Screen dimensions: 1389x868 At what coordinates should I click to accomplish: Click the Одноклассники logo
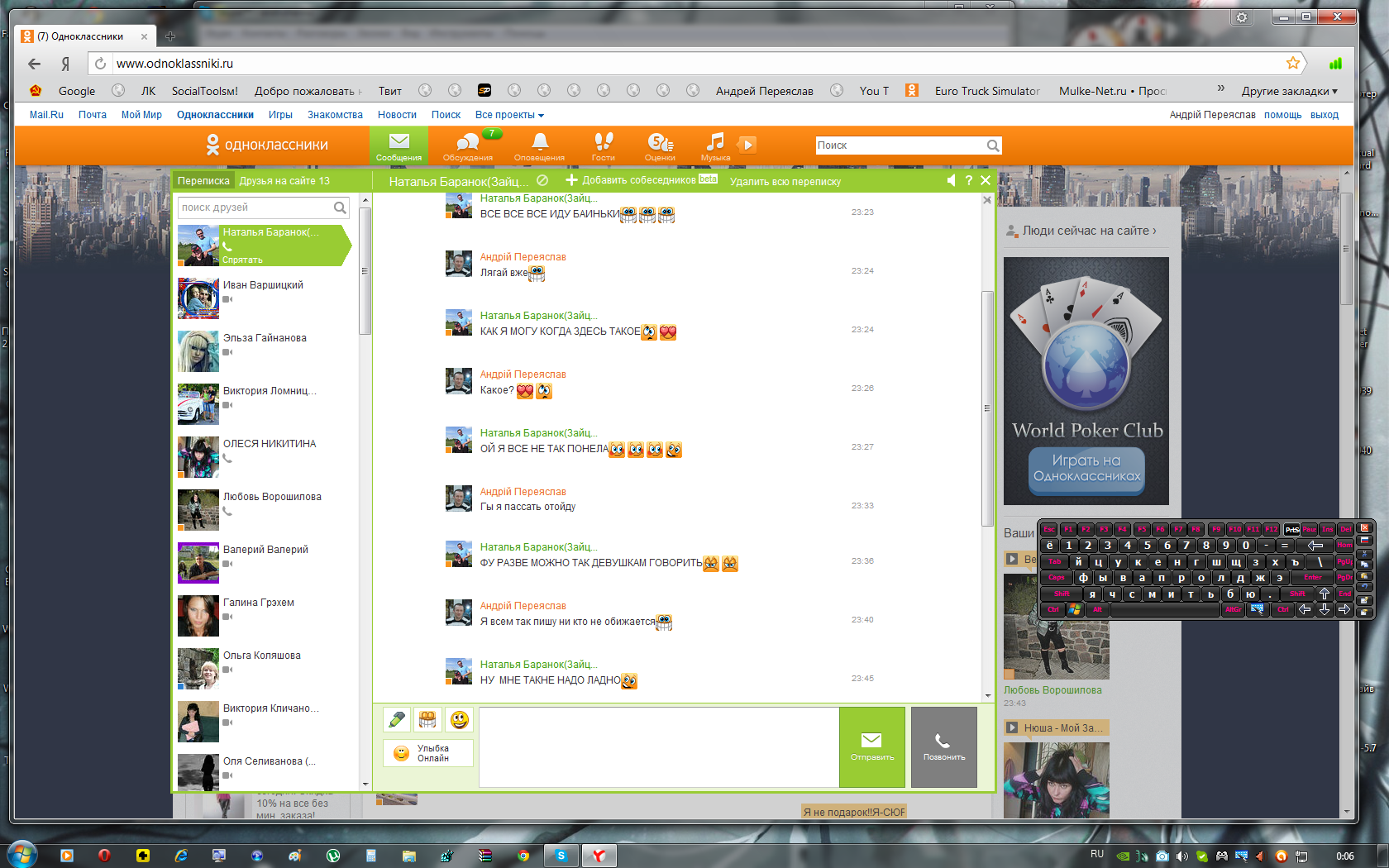[x=267, y=145]
